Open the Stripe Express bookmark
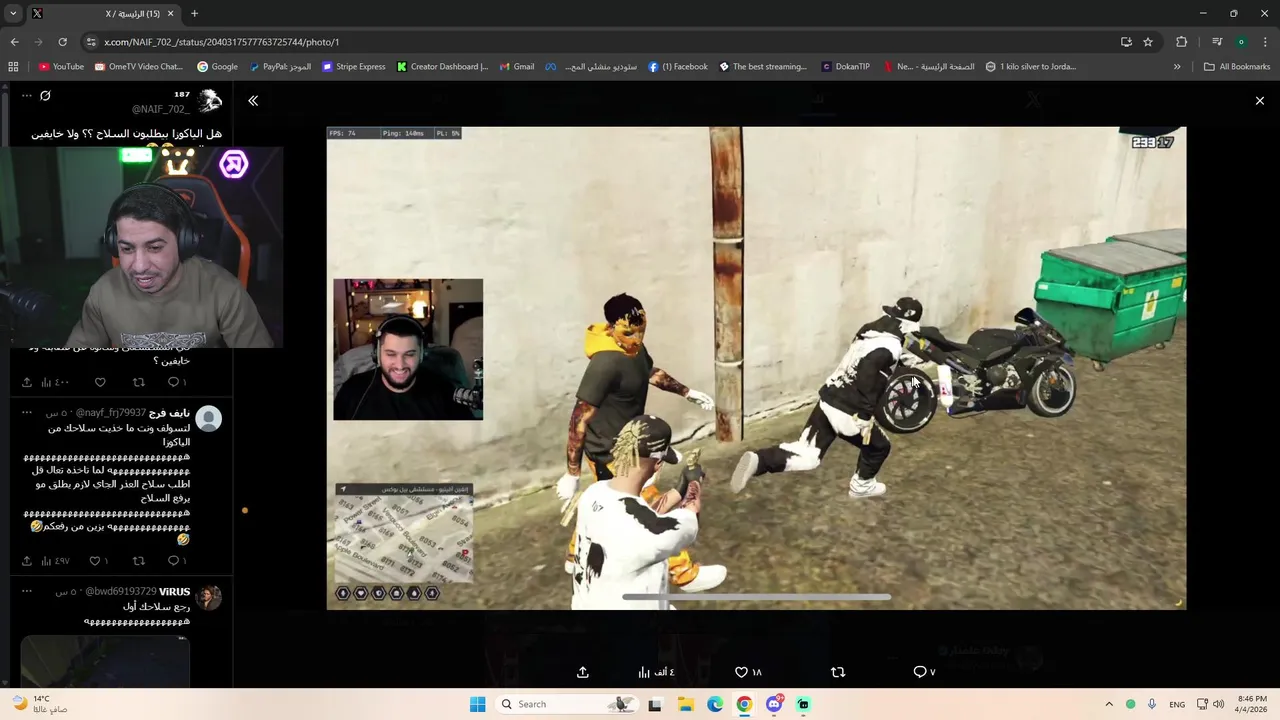The width and height of the screenshot is (1280, 720). (x=354, y=67)
